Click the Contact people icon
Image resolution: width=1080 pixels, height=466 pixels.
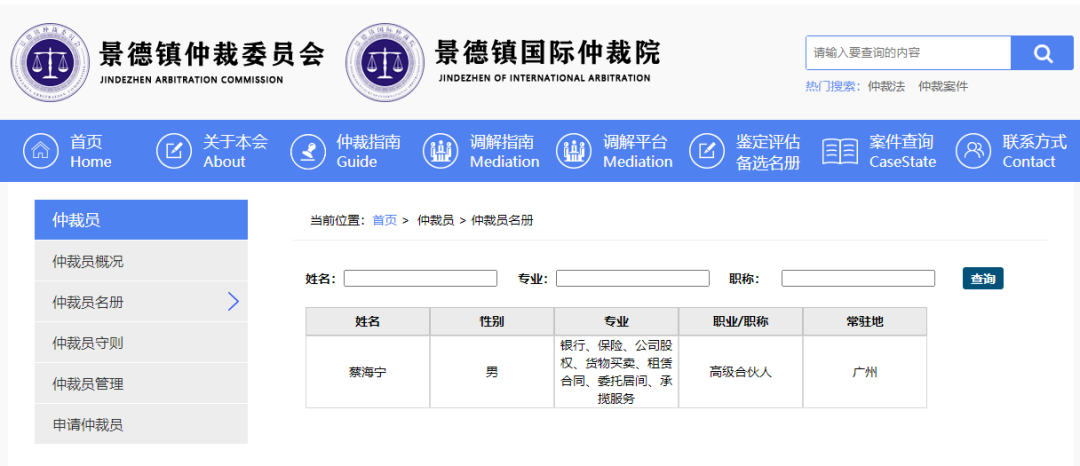(x=974, y=151)
